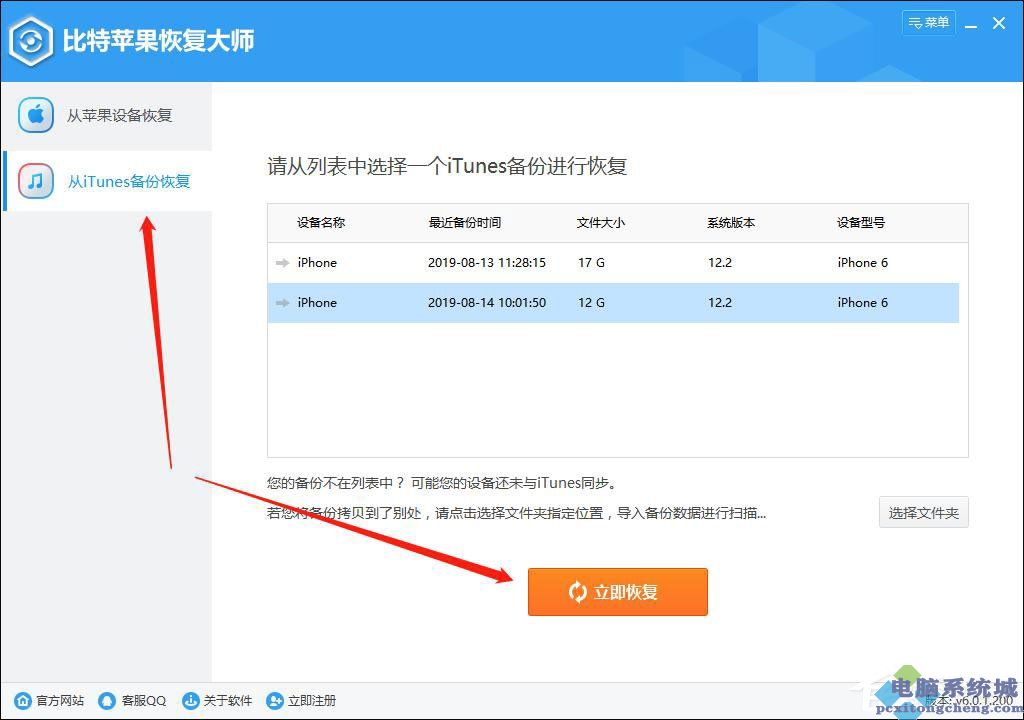Click the user-plus icon for 立即注册
1024x720 pixels.
[275, 700]
